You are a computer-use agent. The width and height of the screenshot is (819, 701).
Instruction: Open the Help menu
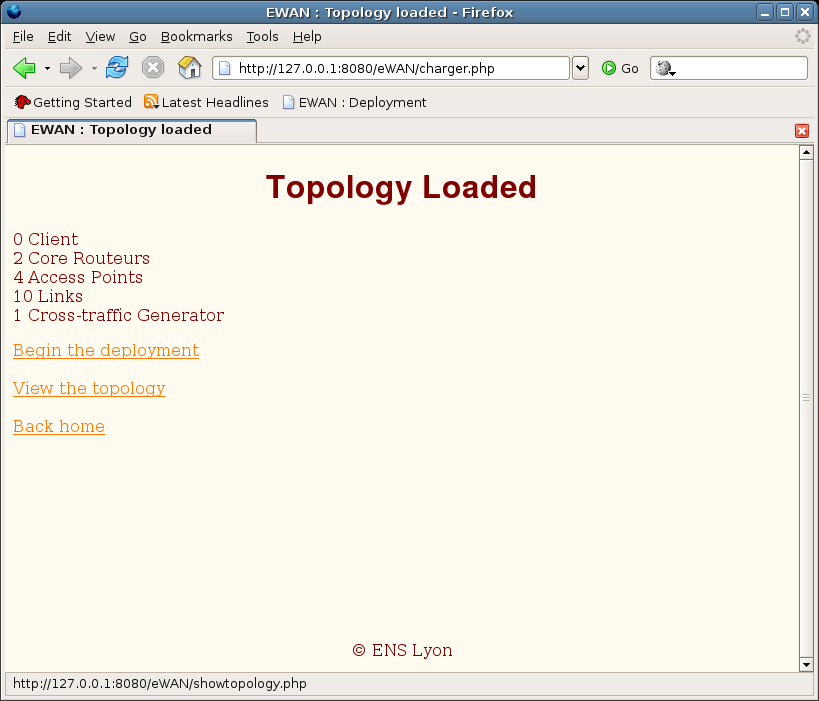pyautogui.click(x=307, y=37)
